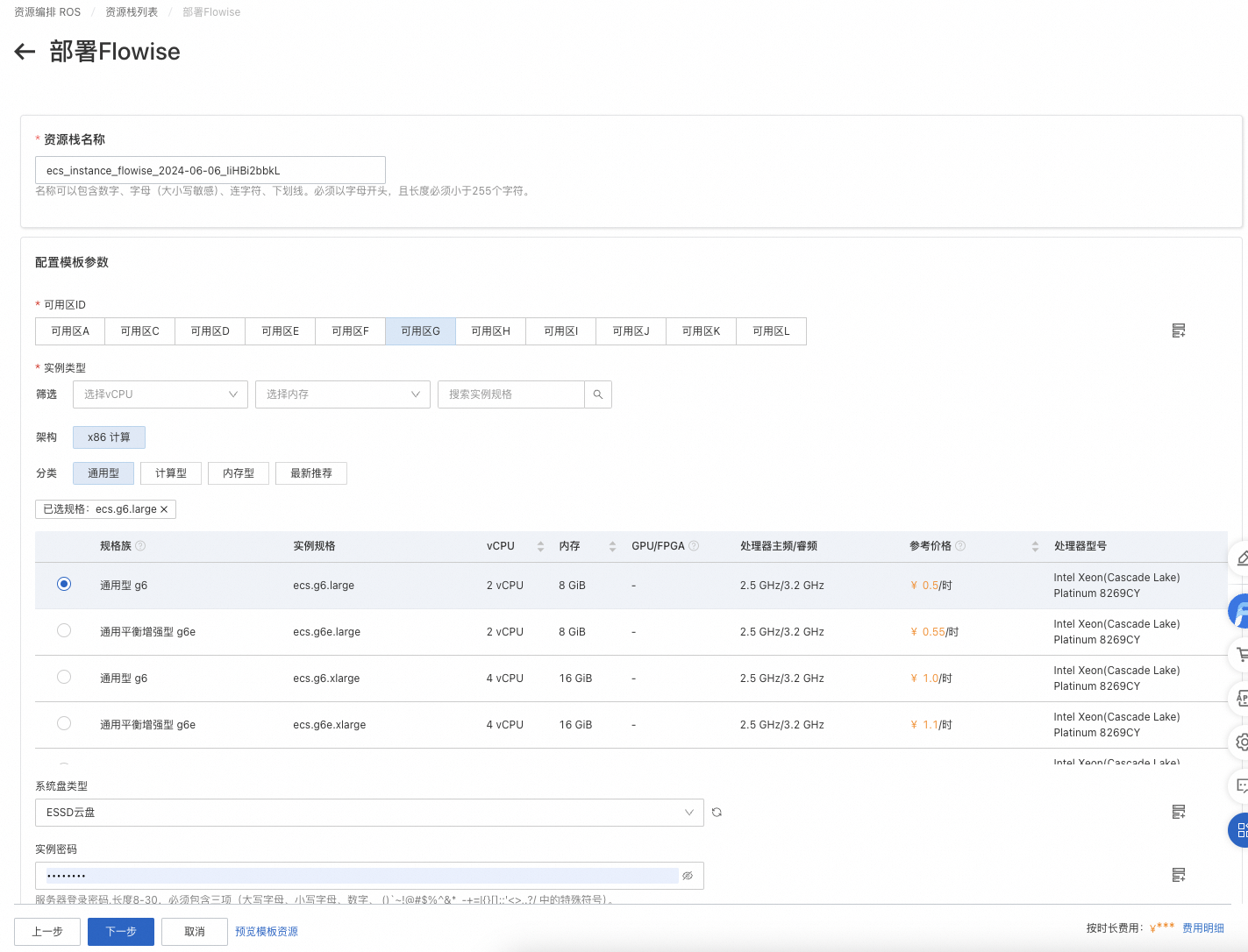Viewport: 1248px width, 952px height.
Task: Open the feedback chat floating icon
Action: point(1240,785)
